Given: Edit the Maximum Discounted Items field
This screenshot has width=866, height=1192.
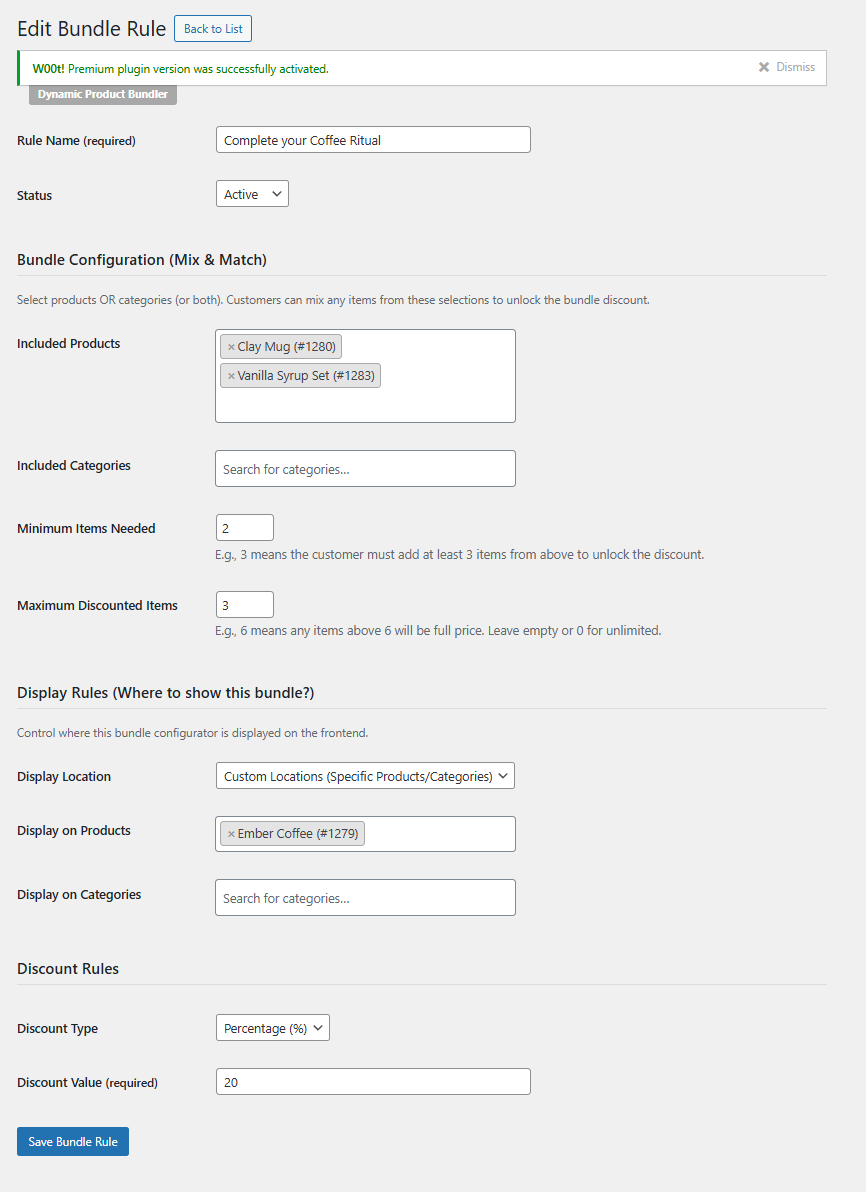Looking at the screenshot, I should click(x=245, y=604).
